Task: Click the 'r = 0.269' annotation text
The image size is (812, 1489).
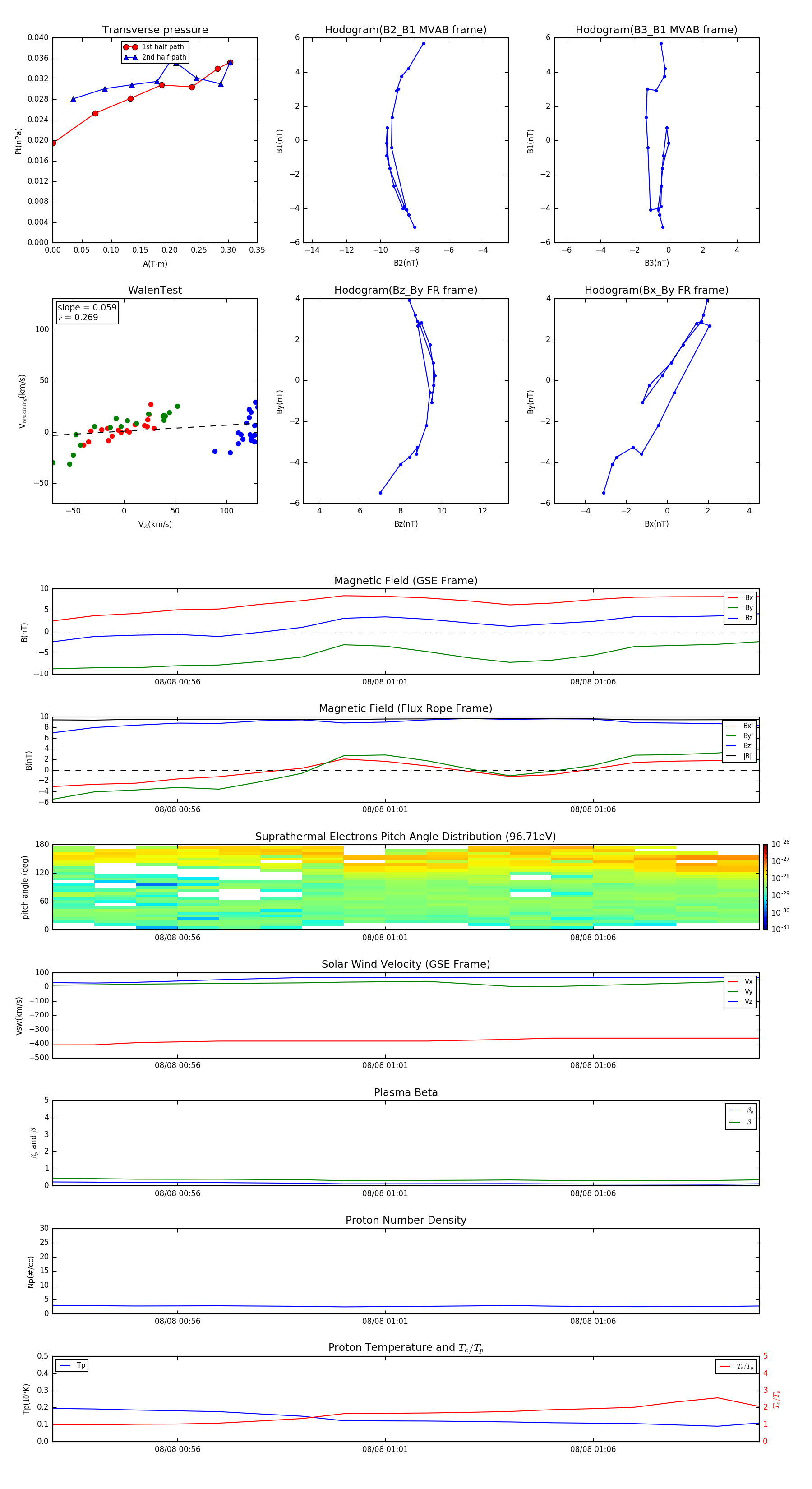Action: tap(78, 318)
